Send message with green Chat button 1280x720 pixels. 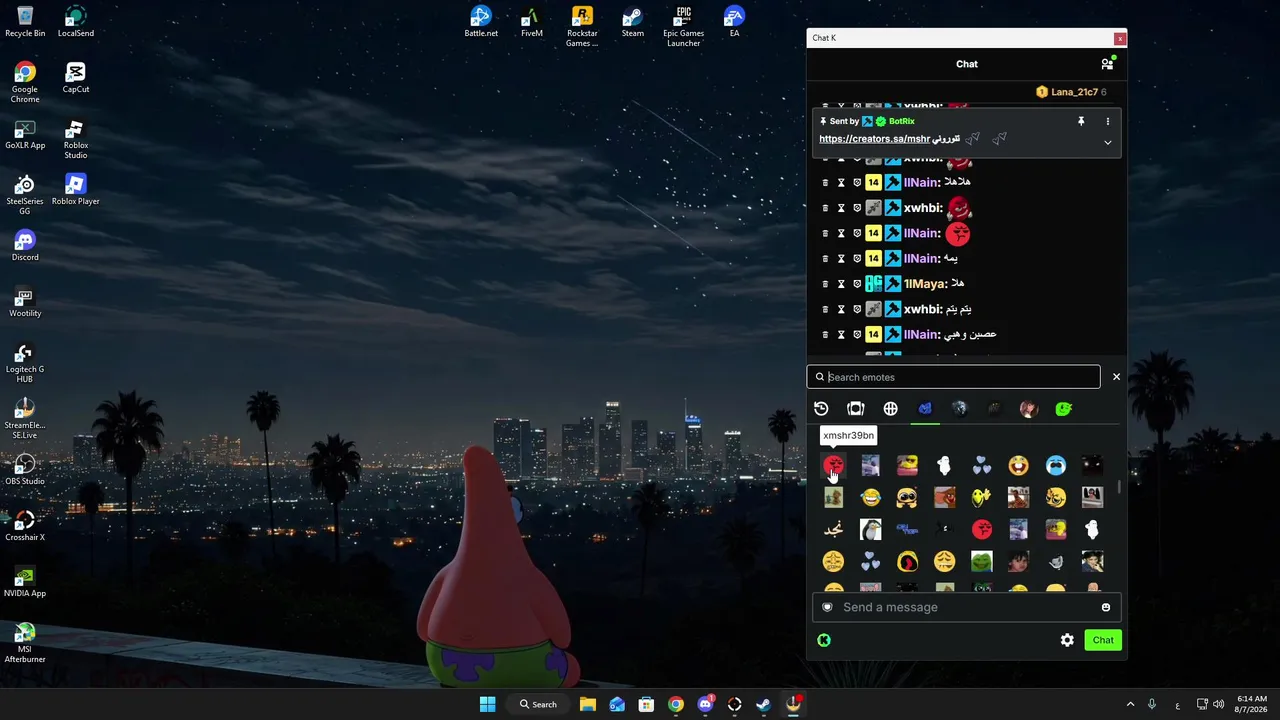tap(1103, 640)
